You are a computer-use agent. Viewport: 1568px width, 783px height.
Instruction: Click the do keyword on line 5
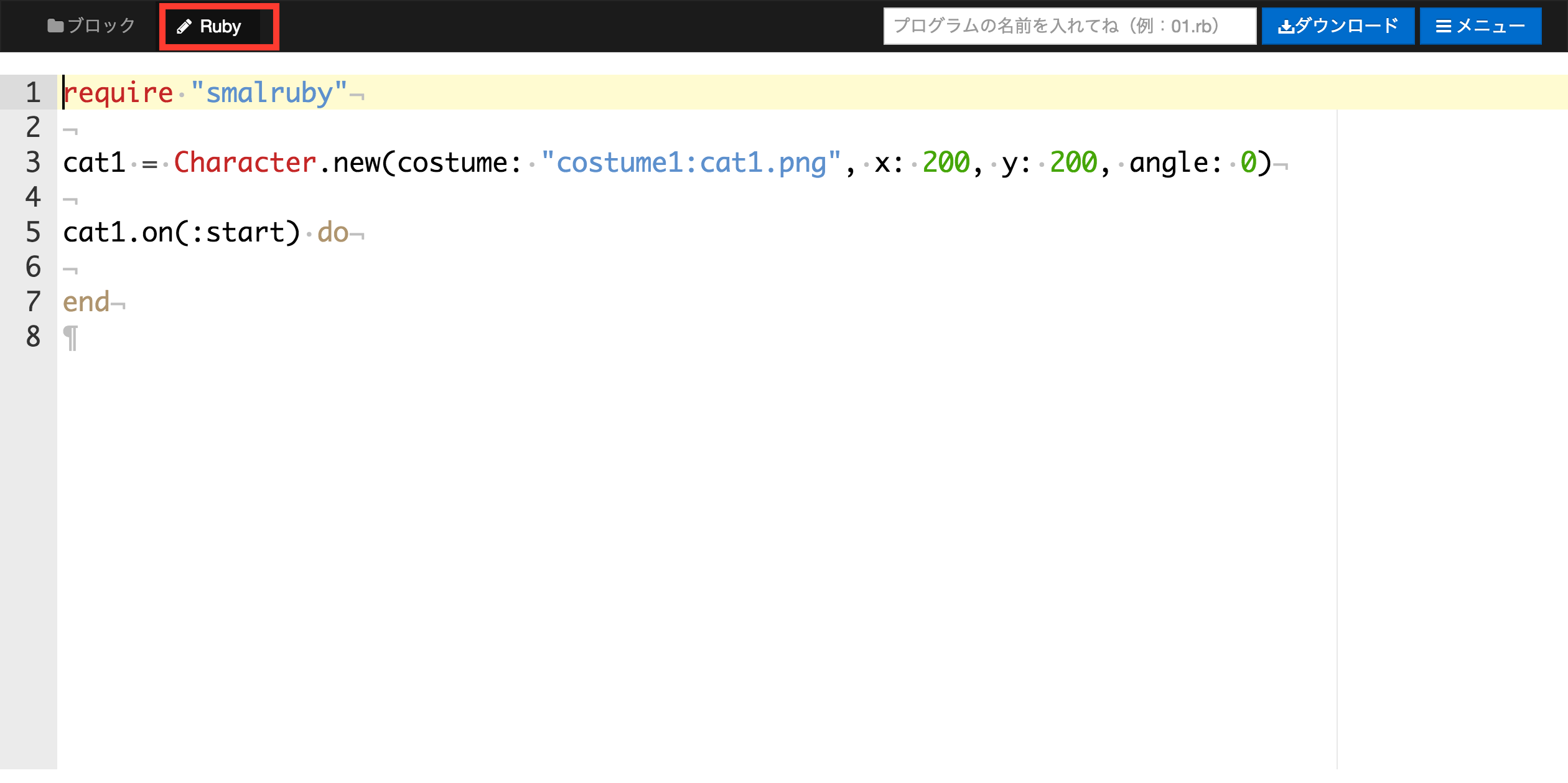pos(333,232)
